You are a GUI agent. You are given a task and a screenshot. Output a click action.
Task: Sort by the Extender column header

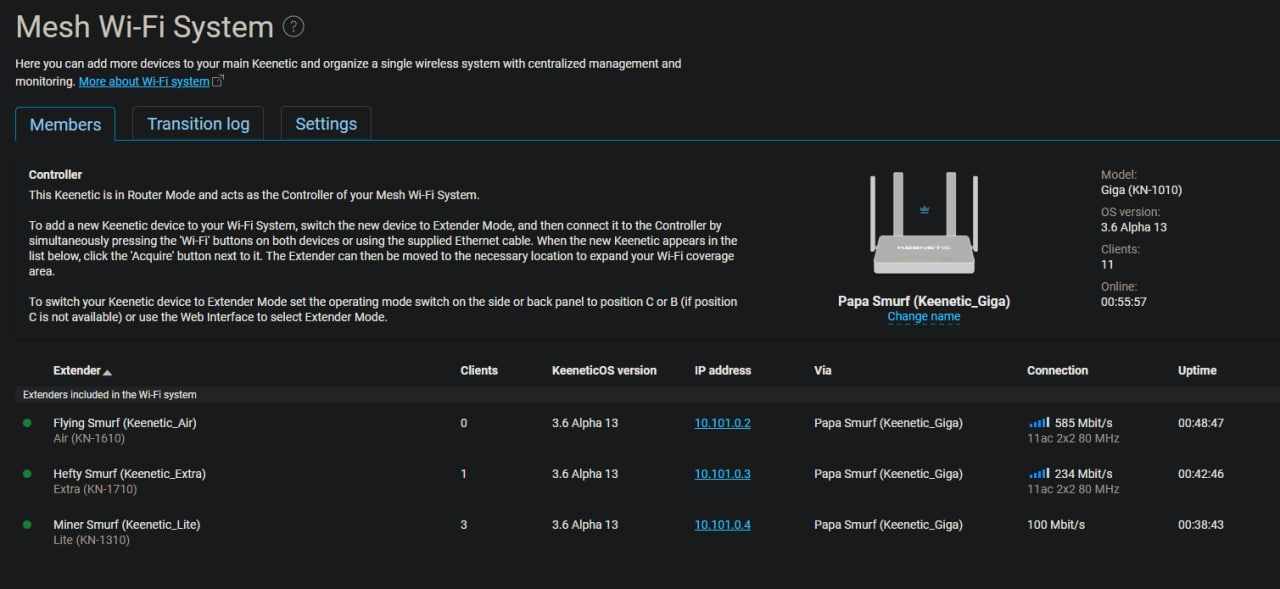coord(77,371)
